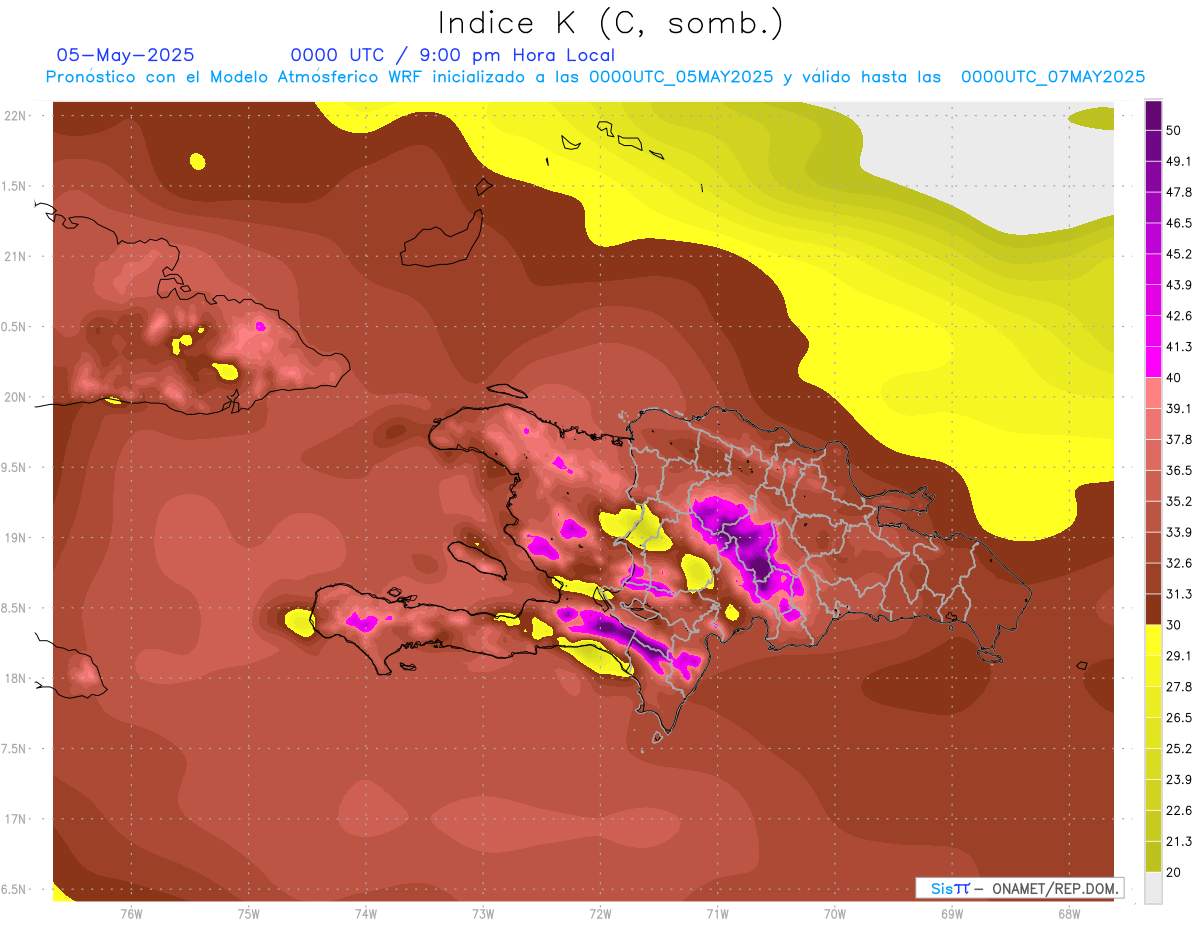Click the 76W longitude axis label
Screen dimensions: 1200x927
(131, 914)
